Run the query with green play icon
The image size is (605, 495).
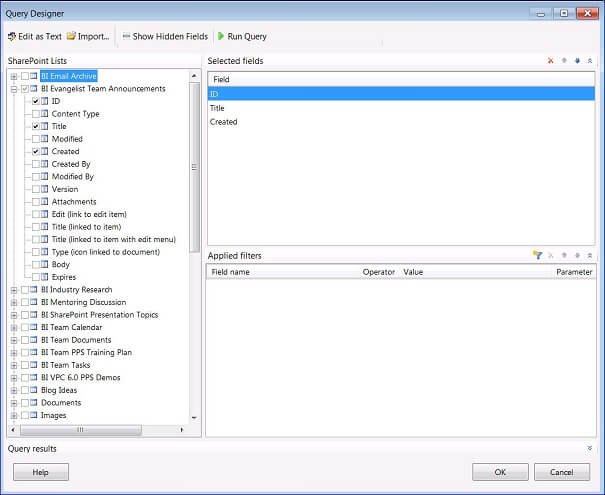pos(242,37)
